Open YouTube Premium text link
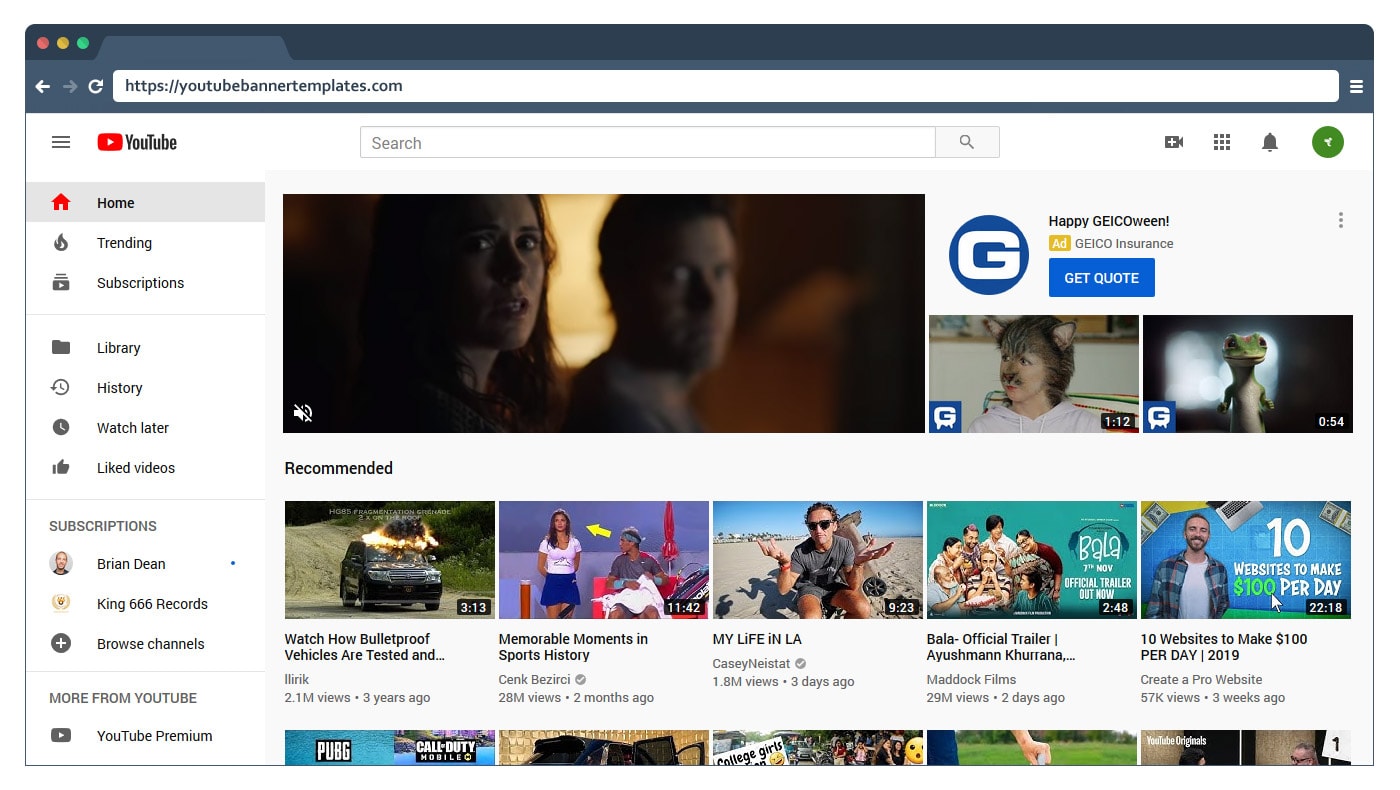 click(x=154, y=736)
